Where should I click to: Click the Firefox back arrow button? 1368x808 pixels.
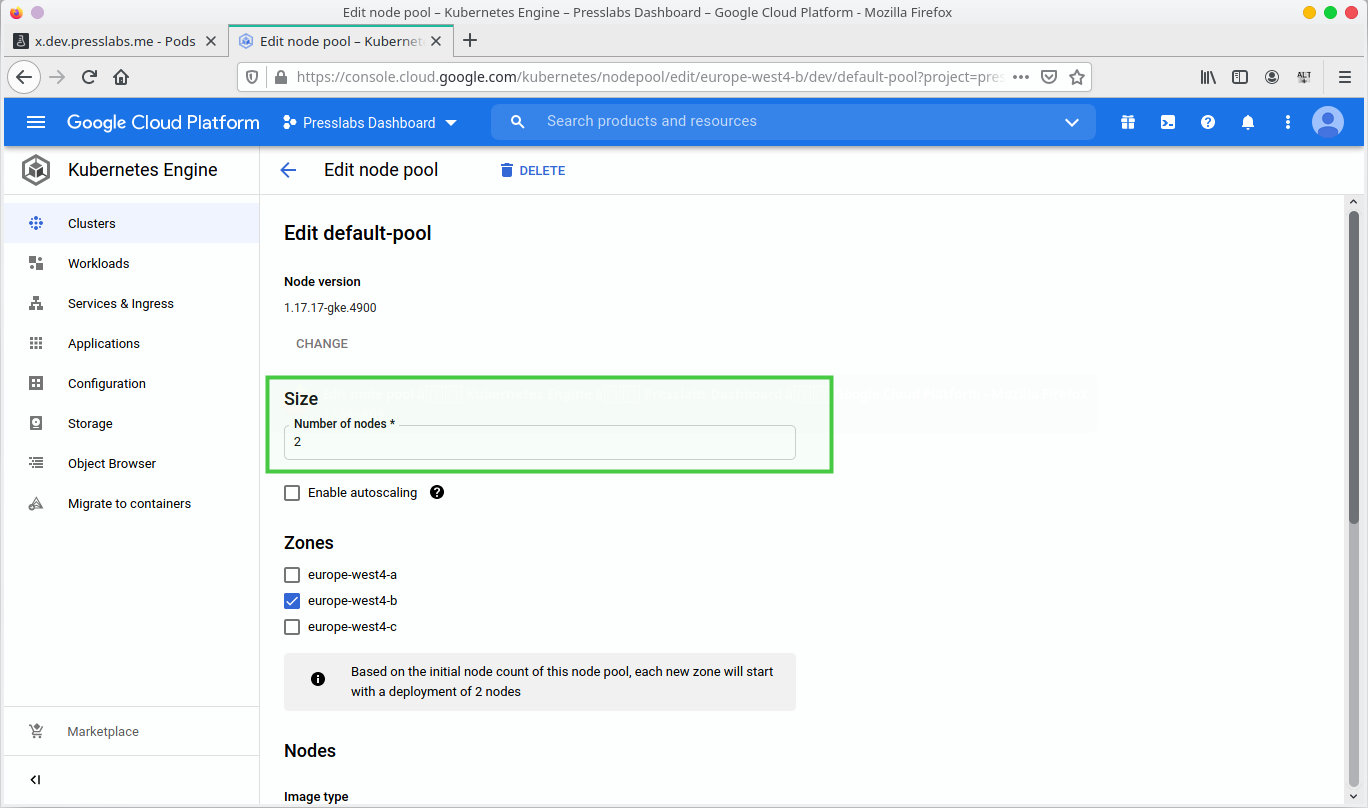pos(24,77)
